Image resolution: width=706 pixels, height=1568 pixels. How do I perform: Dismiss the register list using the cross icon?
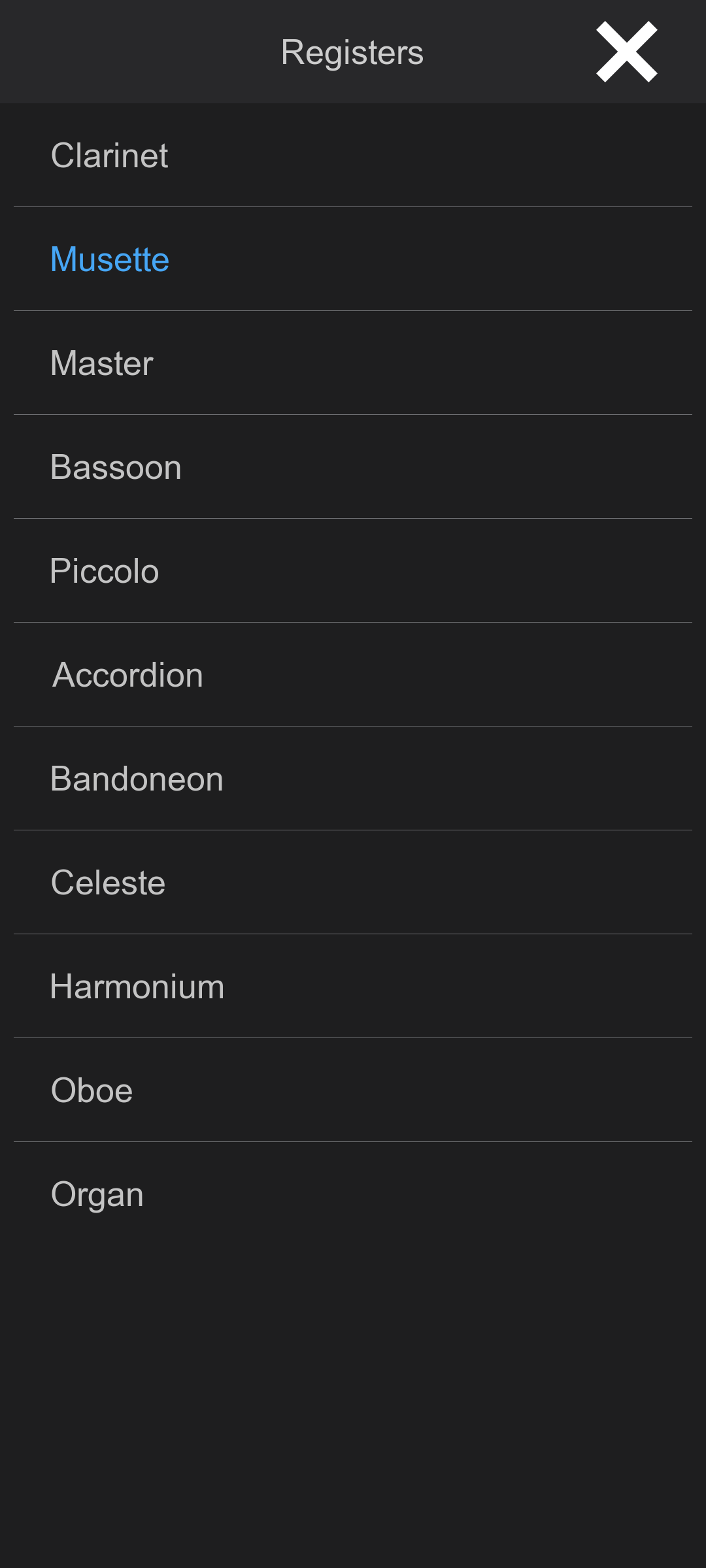coord(626,52)
